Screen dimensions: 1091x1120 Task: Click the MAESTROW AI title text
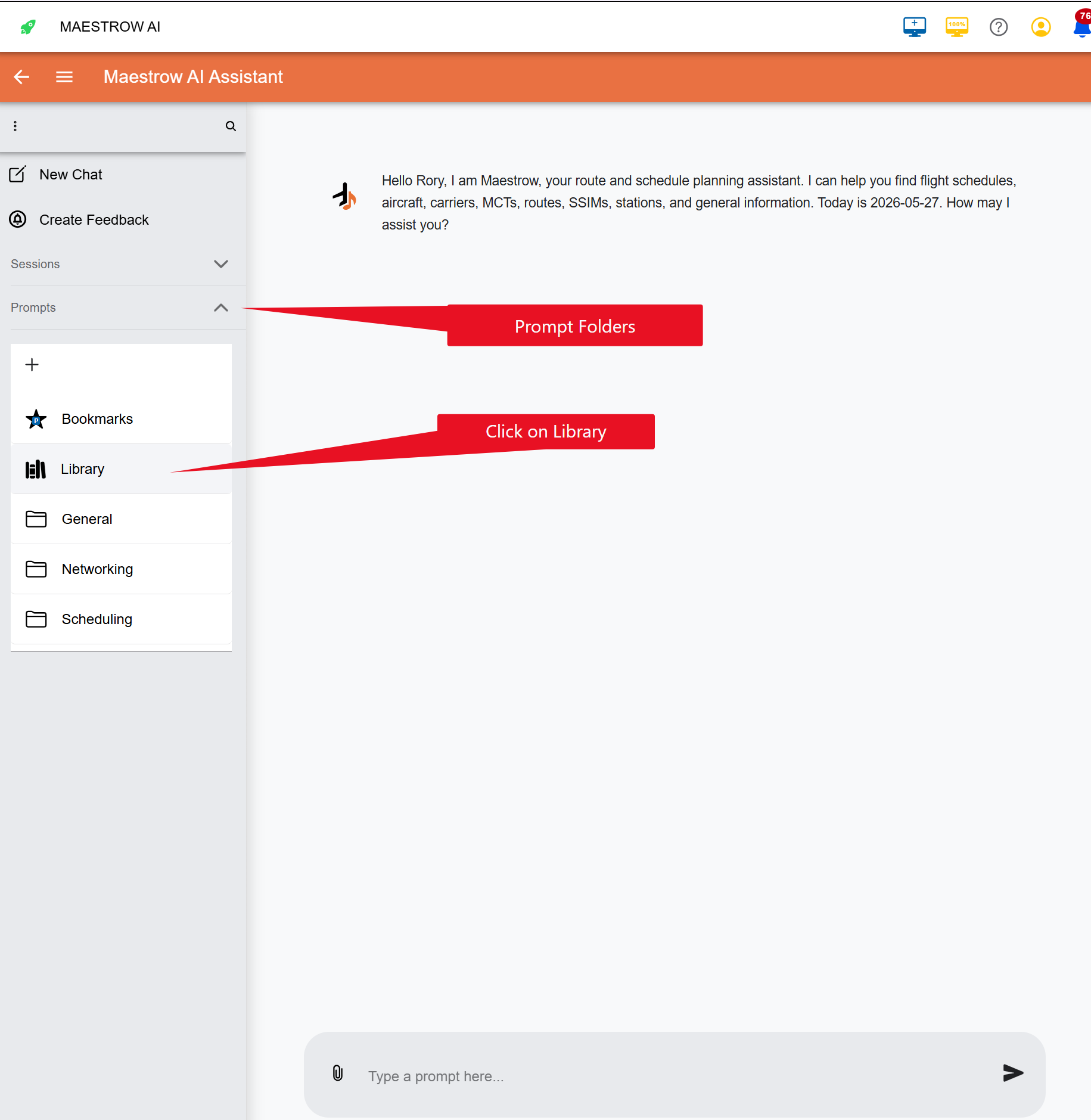click(110, 27)
